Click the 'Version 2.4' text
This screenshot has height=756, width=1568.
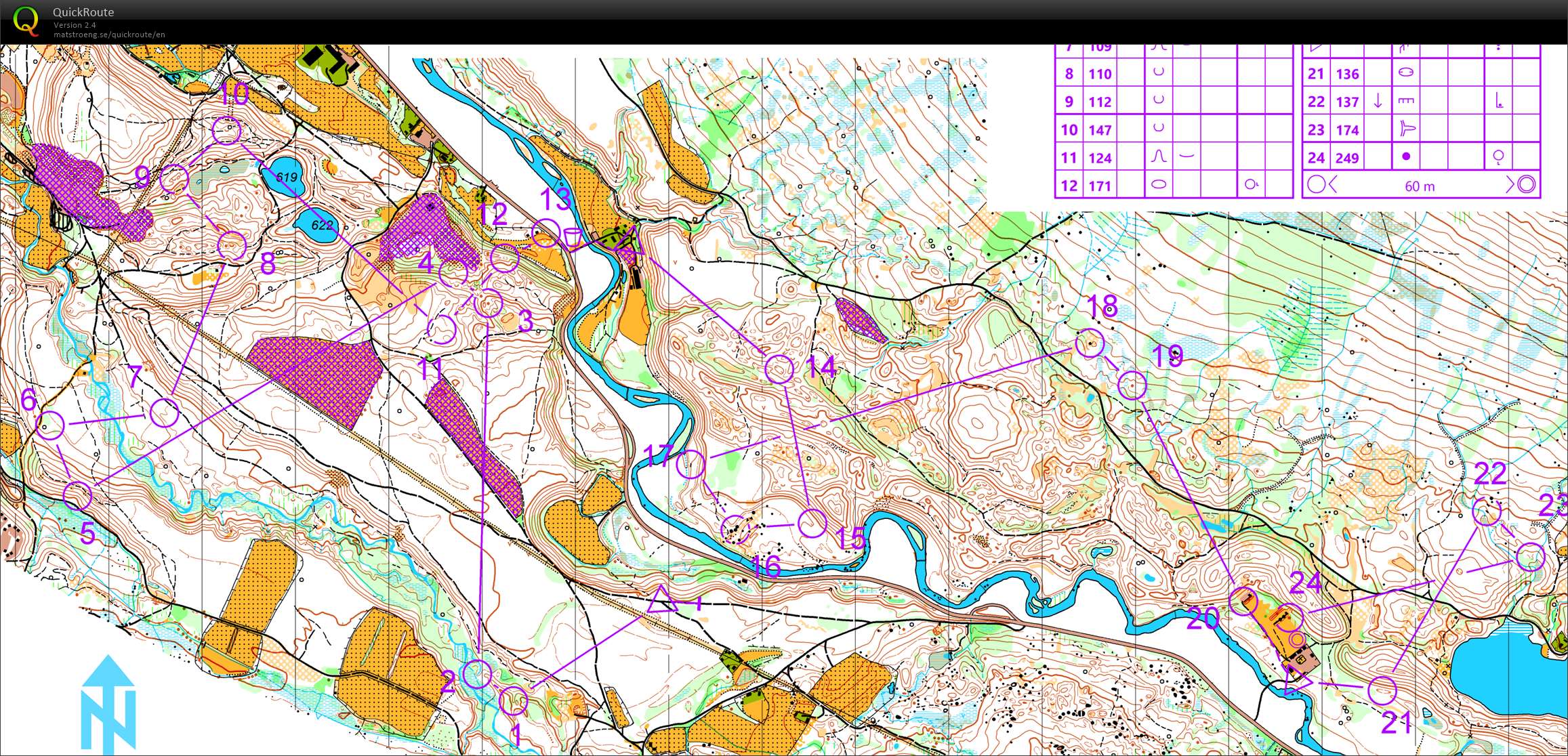(x=75, y=25)
